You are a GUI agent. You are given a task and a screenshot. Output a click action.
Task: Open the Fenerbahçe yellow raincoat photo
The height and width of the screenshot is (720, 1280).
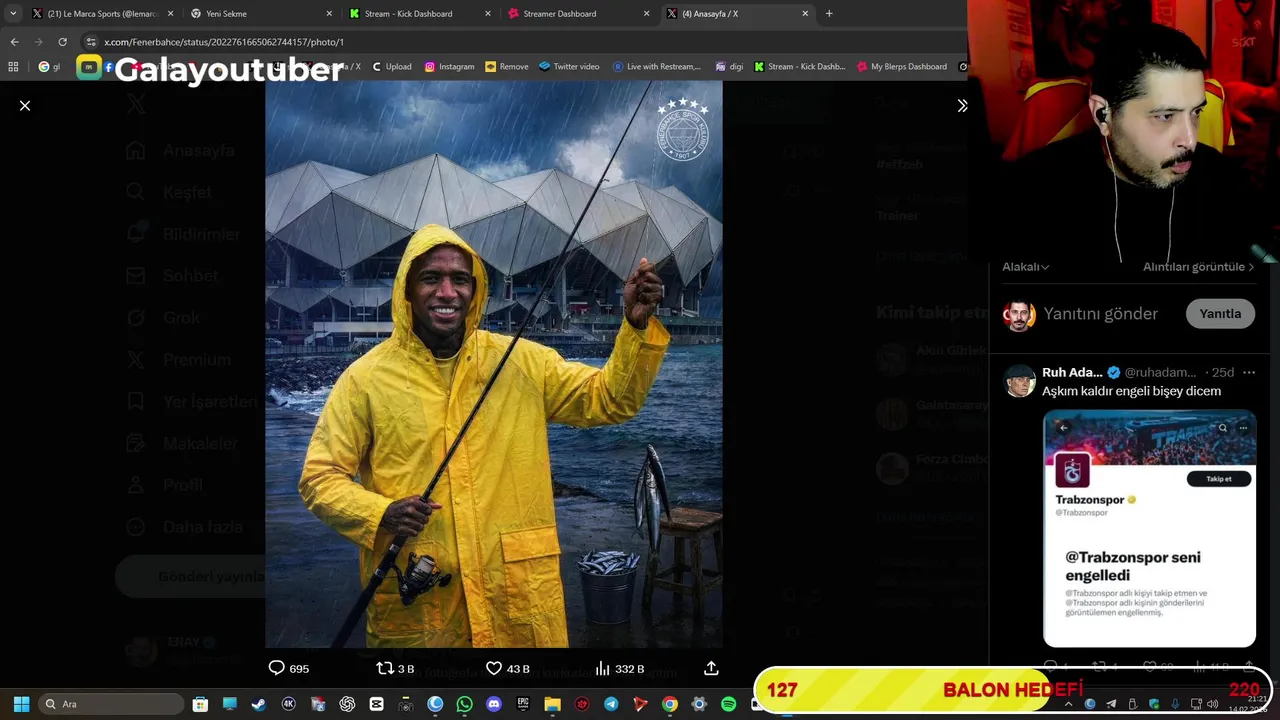pyautogui.click(x=493, y=364)
